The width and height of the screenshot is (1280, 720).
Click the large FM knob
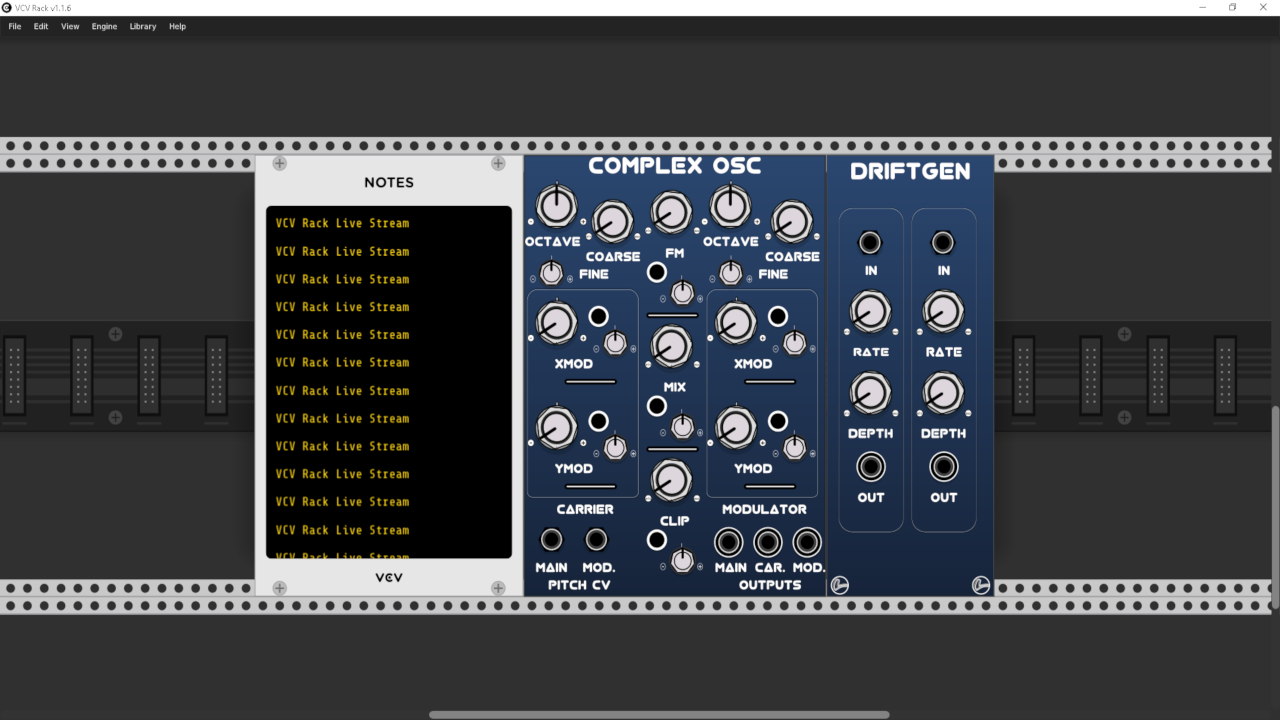click(x=671, y=213)
